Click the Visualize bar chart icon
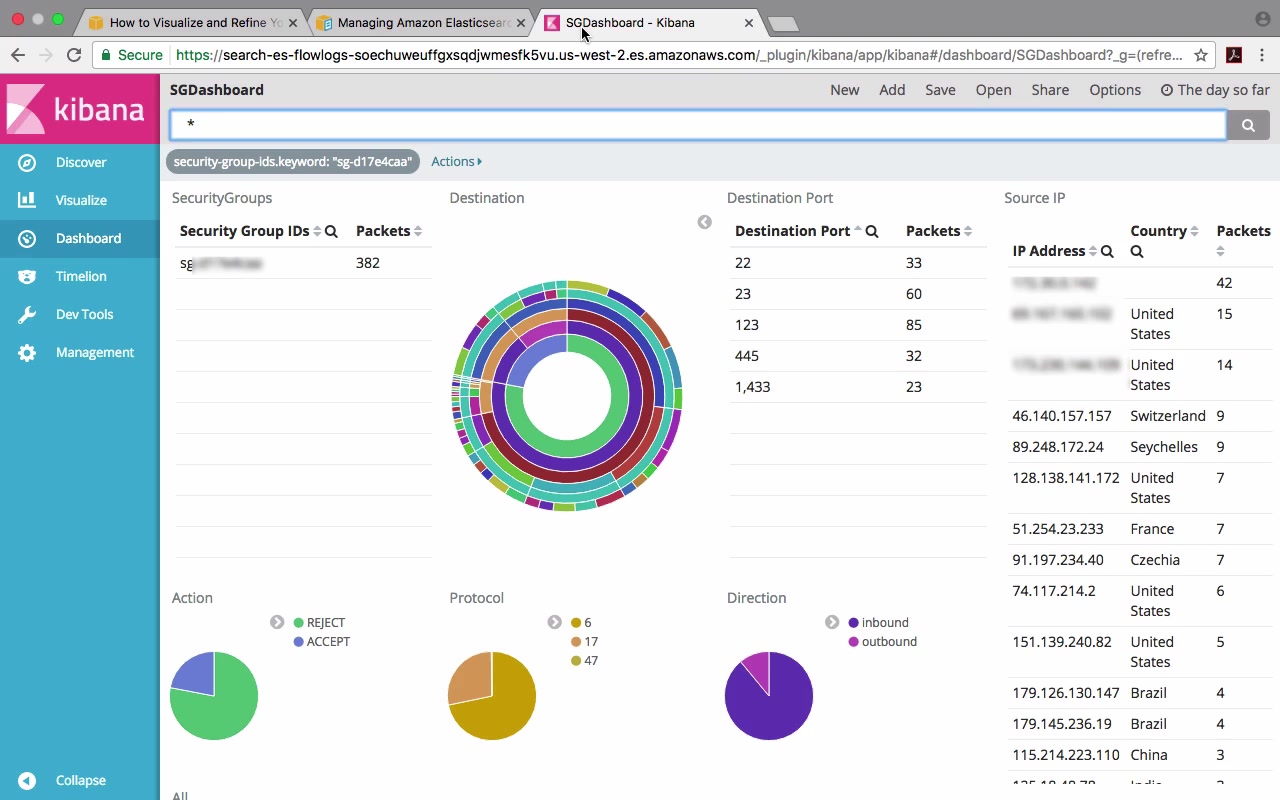The image size is (1280, 800). 27,200
